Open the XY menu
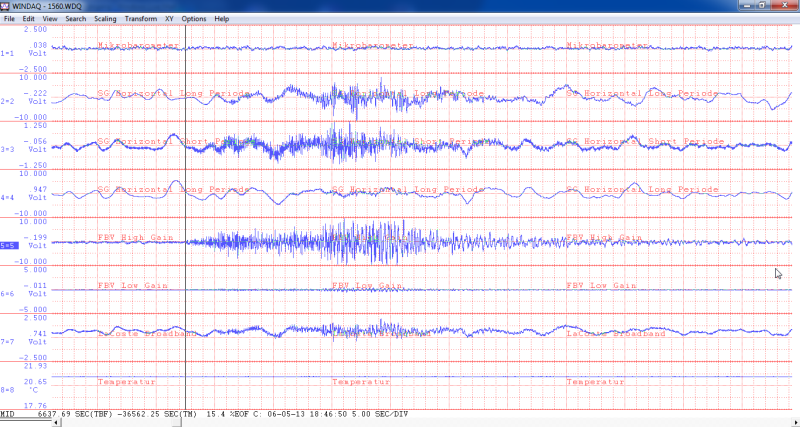This screenshot has height=427, width=800. coord(171,19)
